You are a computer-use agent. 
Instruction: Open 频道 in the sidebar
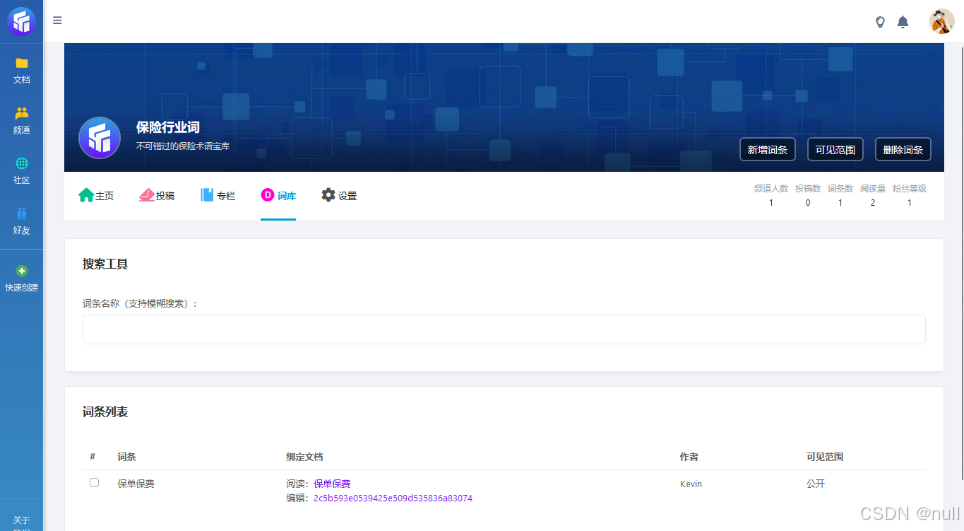pos(22,120)
